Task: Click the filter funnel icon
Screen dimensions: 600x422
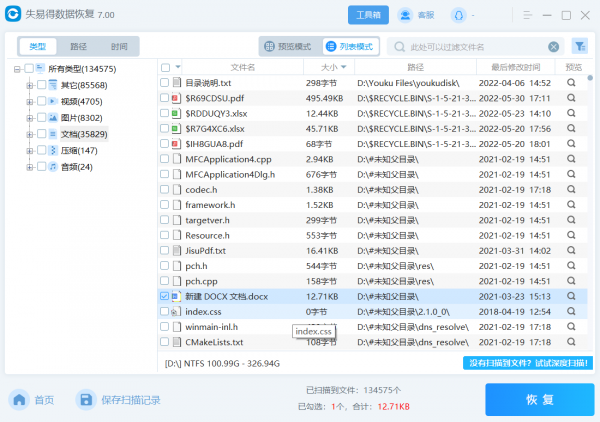Action: tap(579, 46)
